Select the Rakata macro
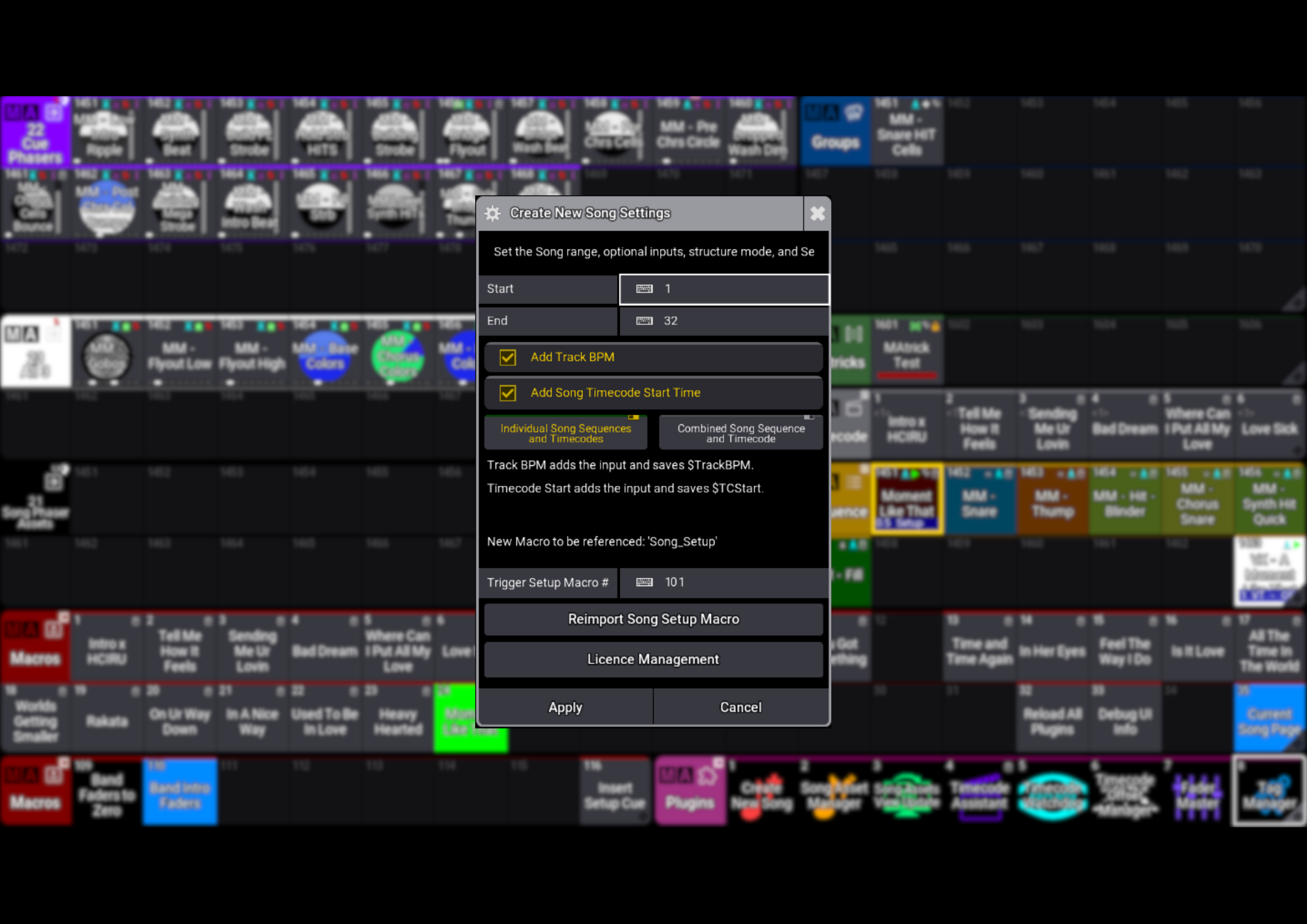 pyautogui.click(x=107, y=719)
